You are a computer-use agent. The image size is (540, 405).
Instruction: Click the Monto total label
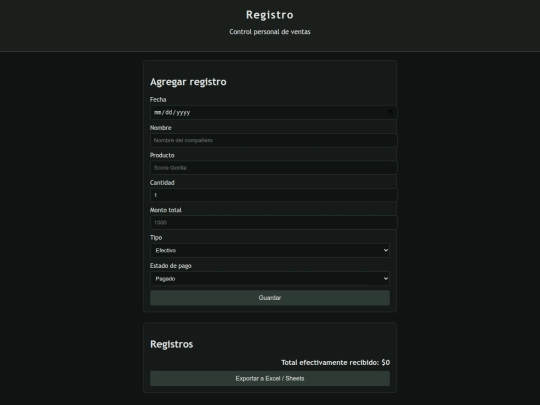(x=166, y=210)
